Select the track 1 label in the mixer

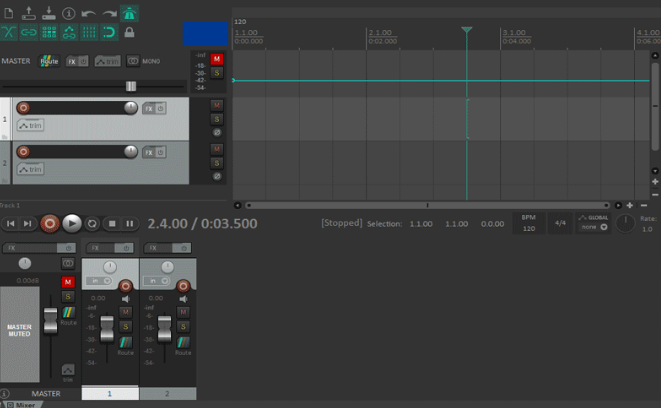110,394
